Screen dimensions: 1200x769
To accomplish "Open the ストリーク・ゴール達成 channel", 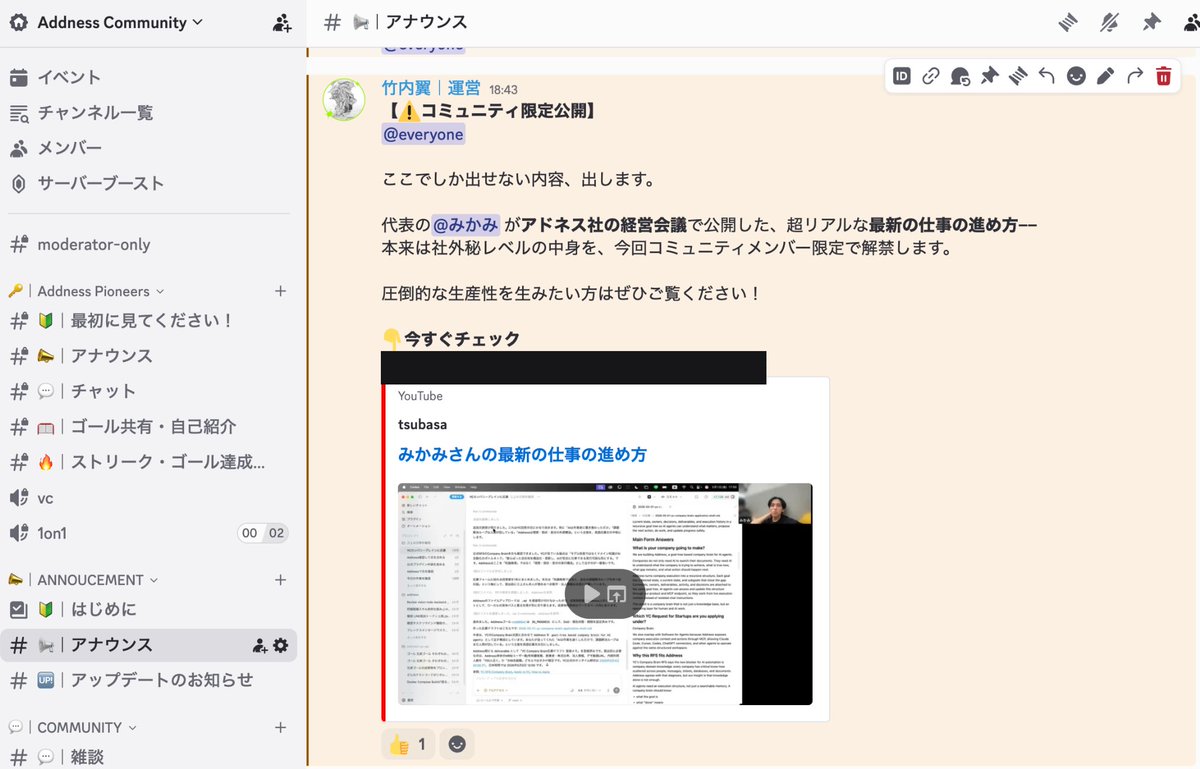I will (x=150, y=462).
